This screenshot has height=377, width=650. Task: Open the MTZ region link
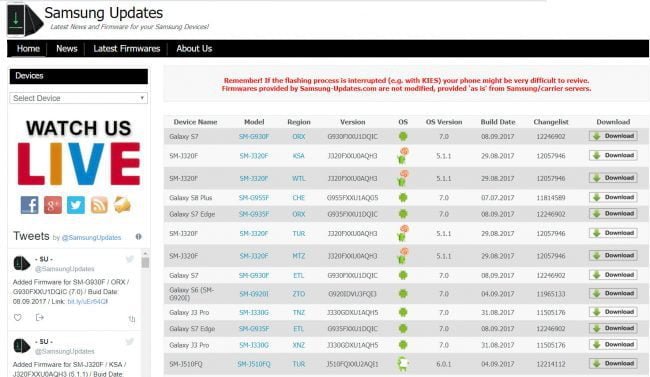(298, 256)
